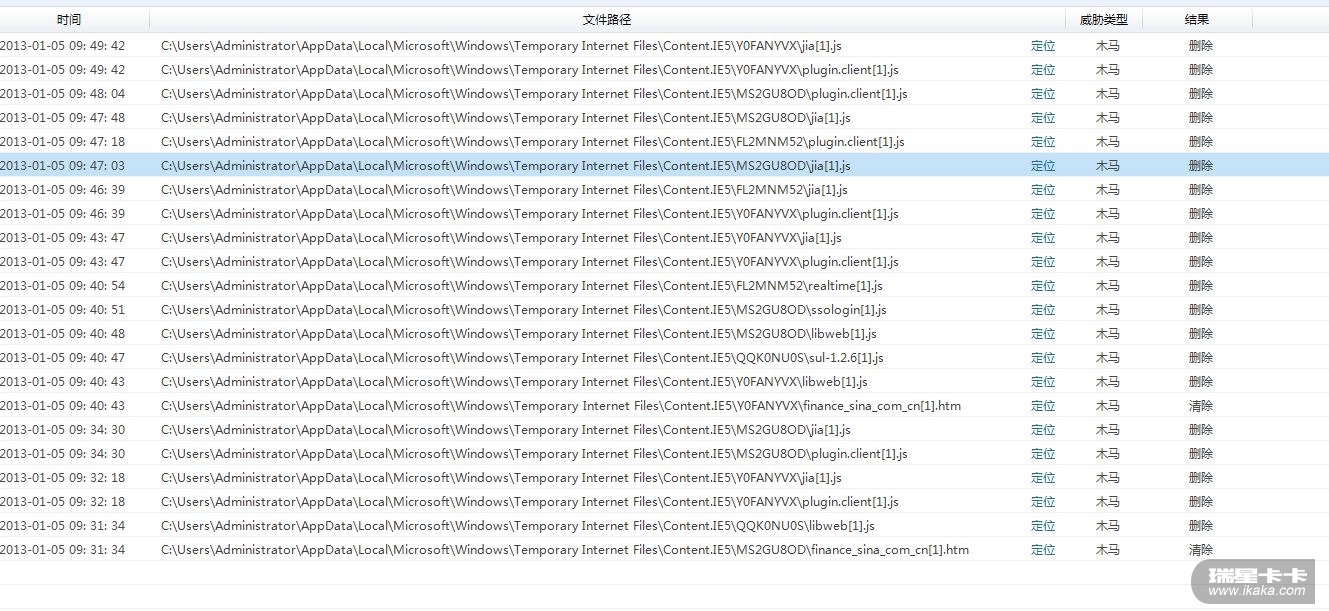Click 定位 for 09:32:18 plugin.client[1].js row
This screenshot has width=1329, height=611.
tap(1043, 502)
